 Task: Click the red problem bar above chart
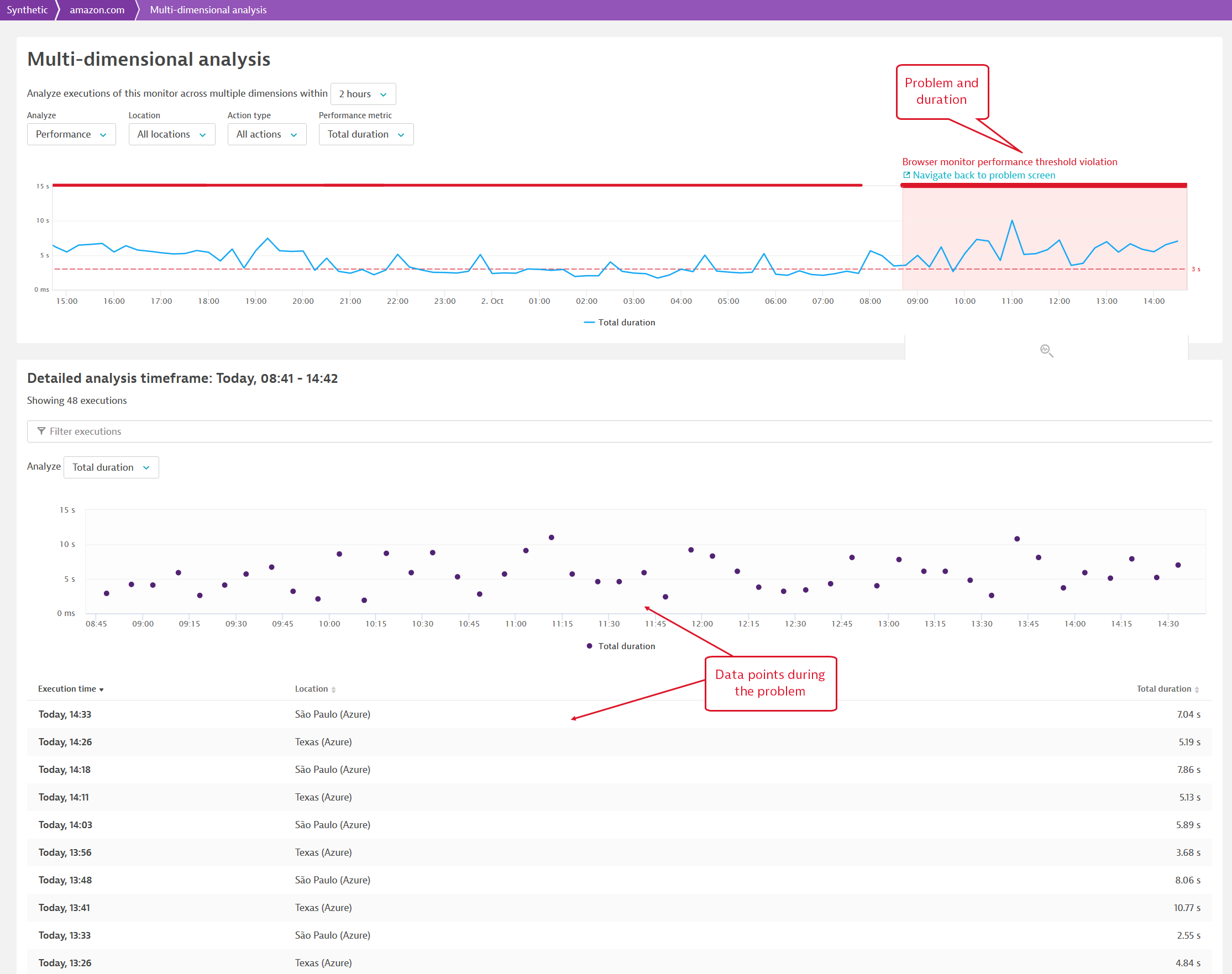click(x=1044, y=185)
